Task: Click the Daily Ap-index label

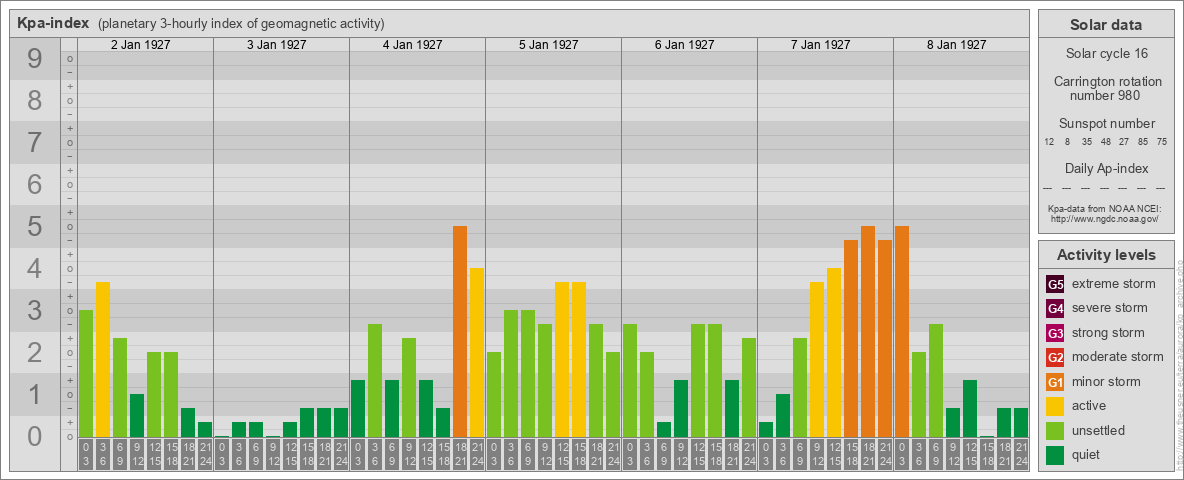Action: point(1105,168)
